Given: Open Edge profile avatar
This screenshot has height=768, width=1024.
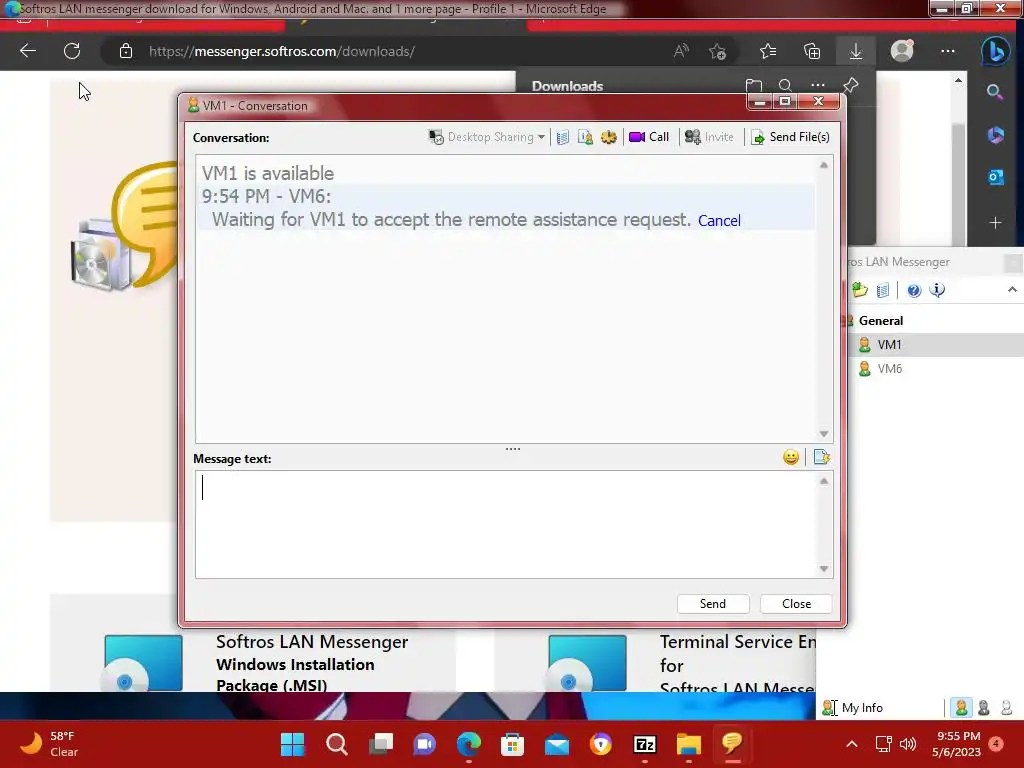Looking at the screenshot, I should point(902,51).
